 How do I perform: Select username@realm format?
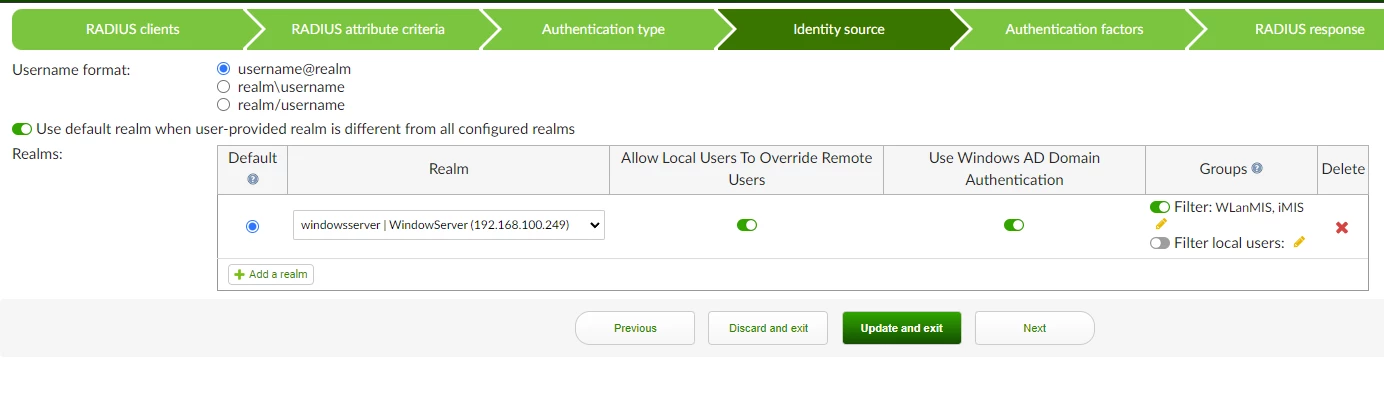point(224,69)
